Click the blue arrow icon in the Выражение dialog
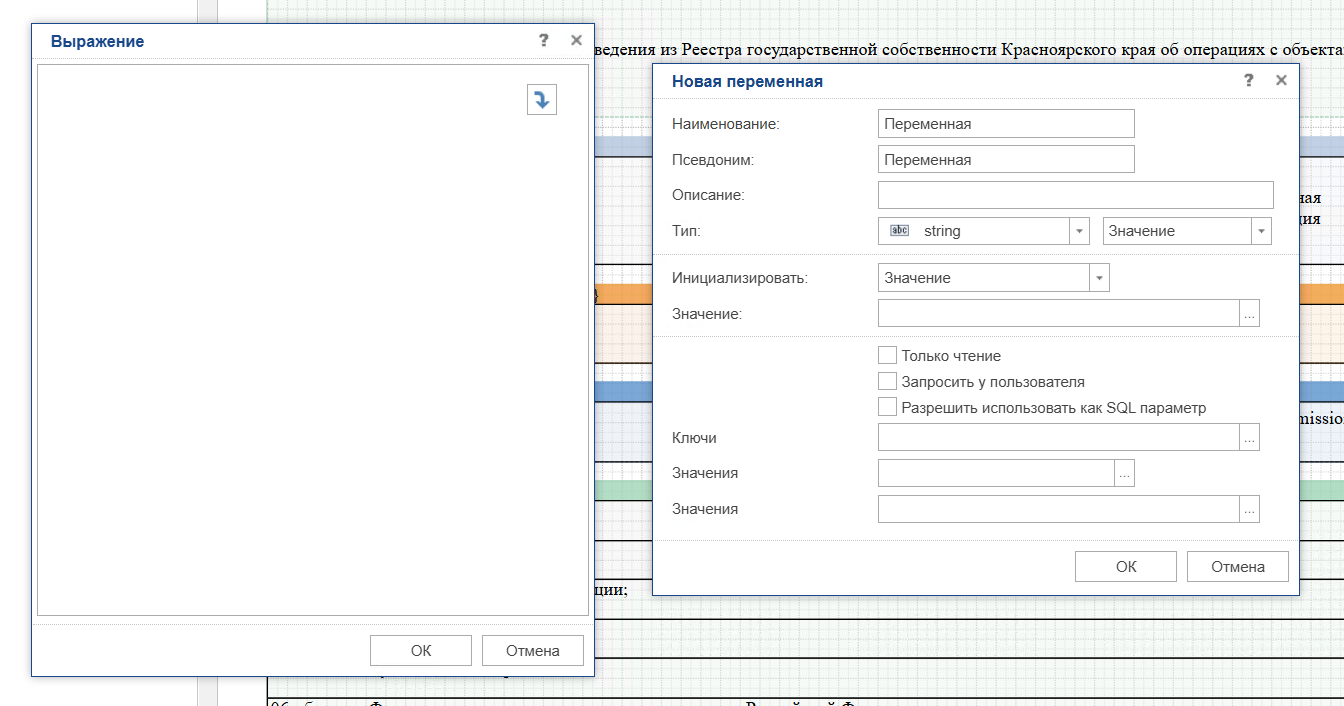 [541, 99]
